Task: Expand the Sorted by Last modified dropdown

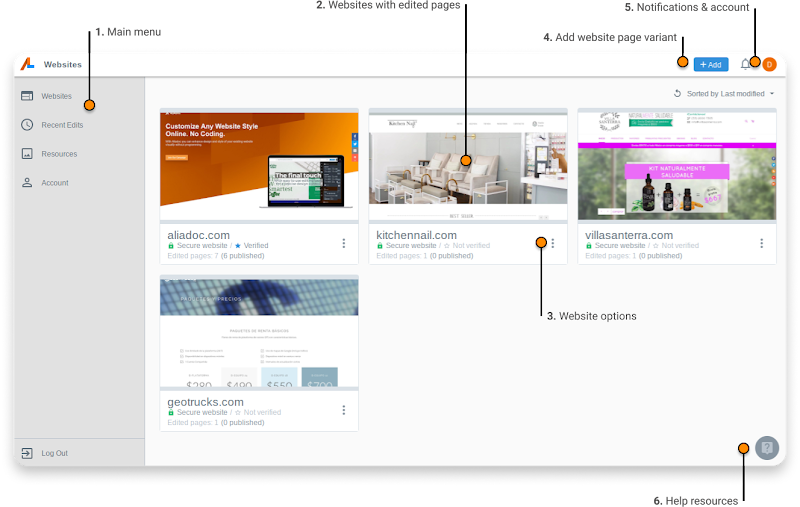Action: click(x=731, y=93)
